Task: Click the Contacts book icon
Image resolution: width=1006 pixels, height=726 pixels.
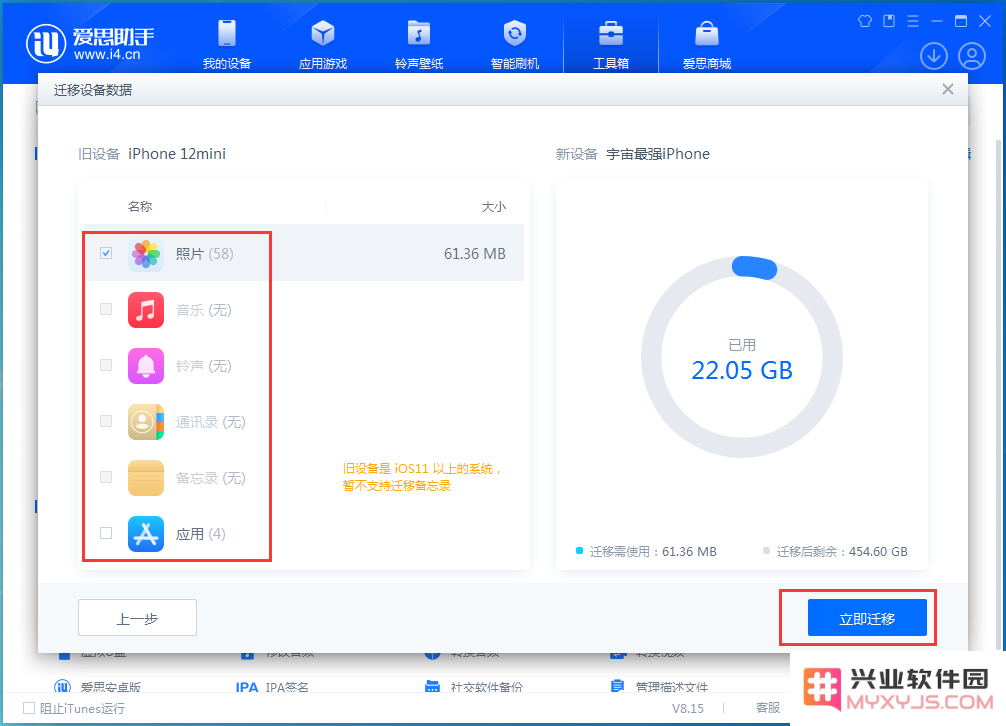Action: [x=146, y=422]
